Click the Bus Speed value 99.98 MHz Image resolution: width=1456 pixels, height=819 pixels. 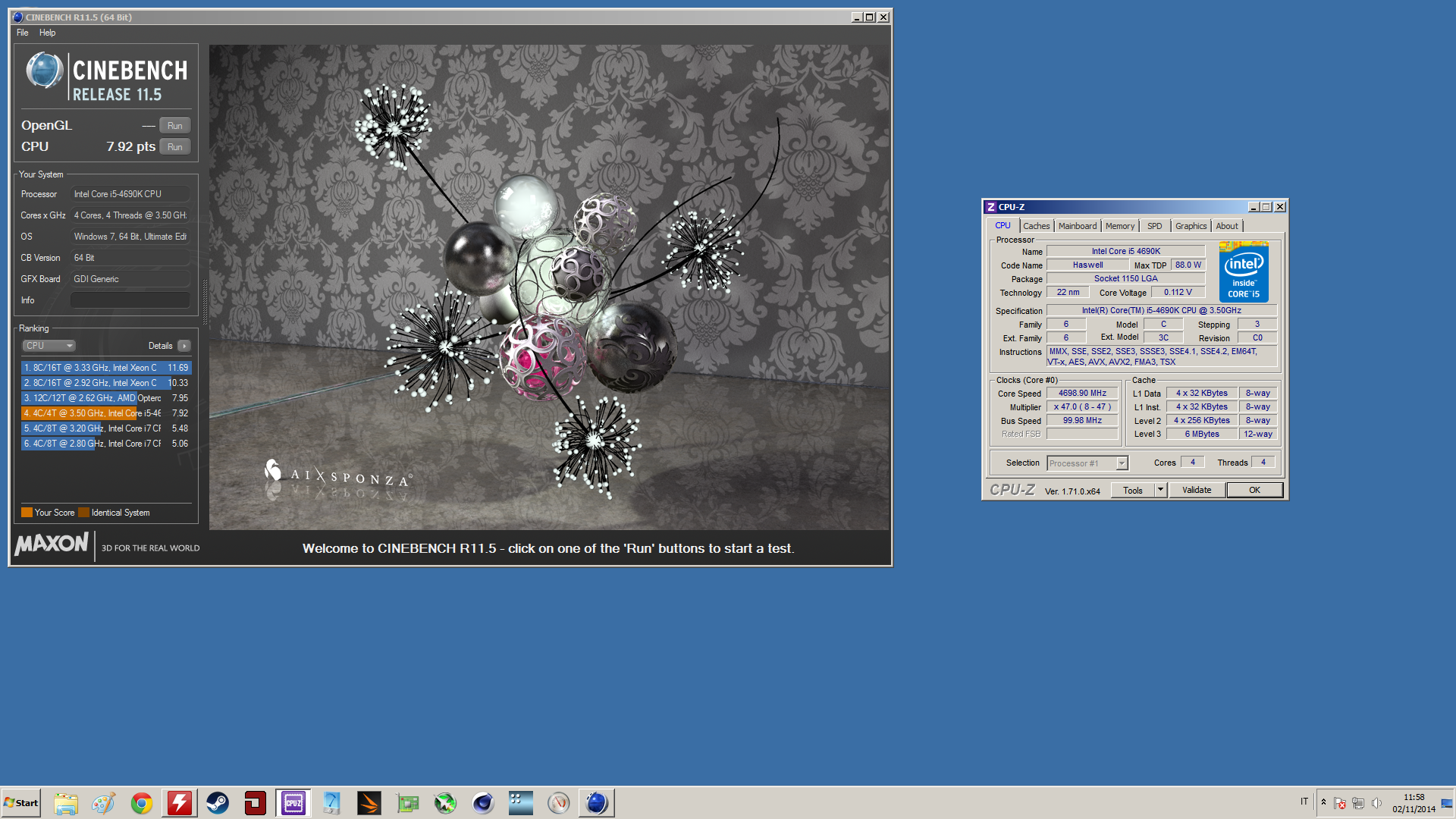(1082, 421)
